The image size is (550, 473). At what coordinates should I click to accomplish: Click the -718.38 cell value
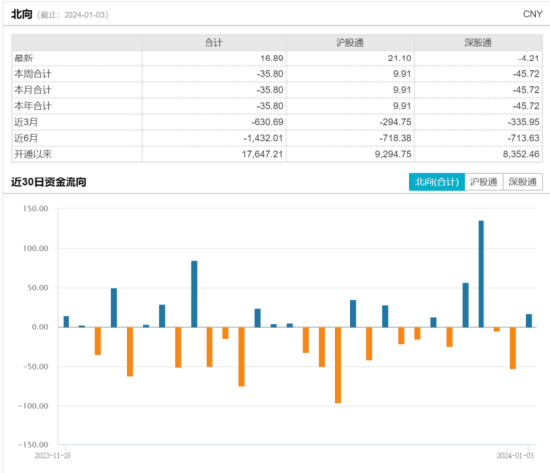(395, 138)
